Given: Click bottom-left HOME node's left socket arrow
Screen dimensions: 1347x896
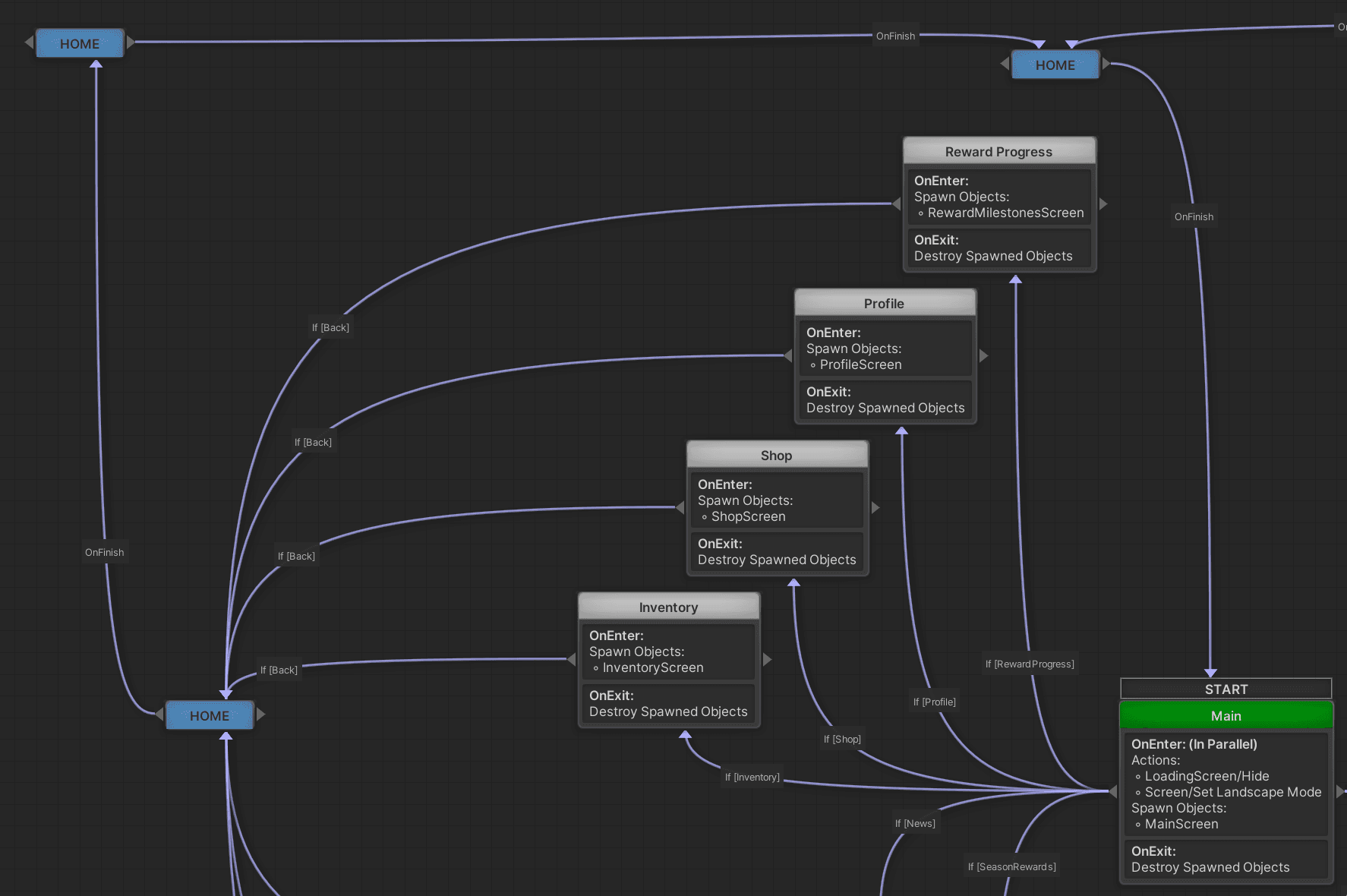Looking at the screenshot, I should tap(159, 714).
